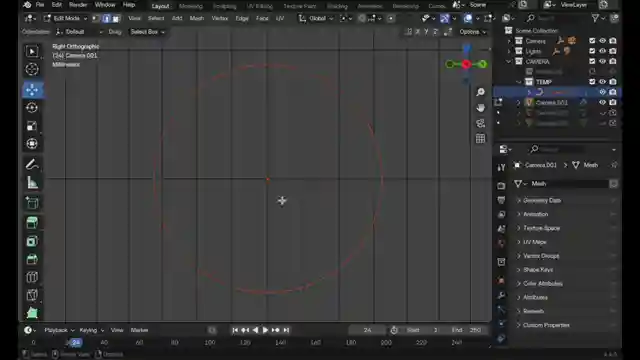
Task: Disable Camera.001 in renders
Action: click(x=613, y=102)
